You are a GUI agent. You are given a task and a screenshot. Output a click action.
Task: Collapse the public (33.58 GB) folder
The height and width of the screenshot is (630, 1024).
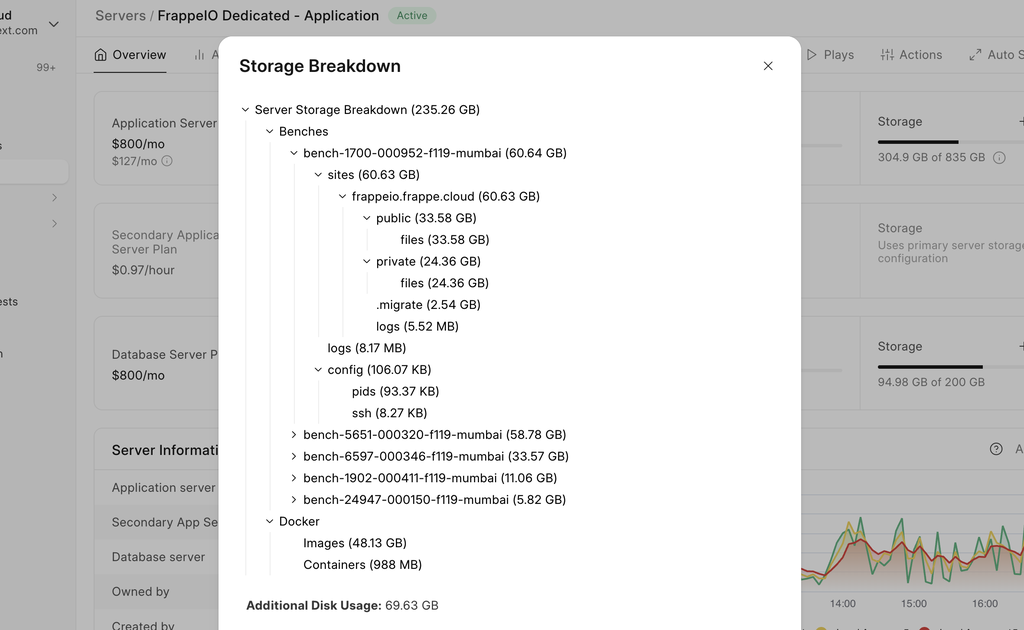(x=367, y=218)
